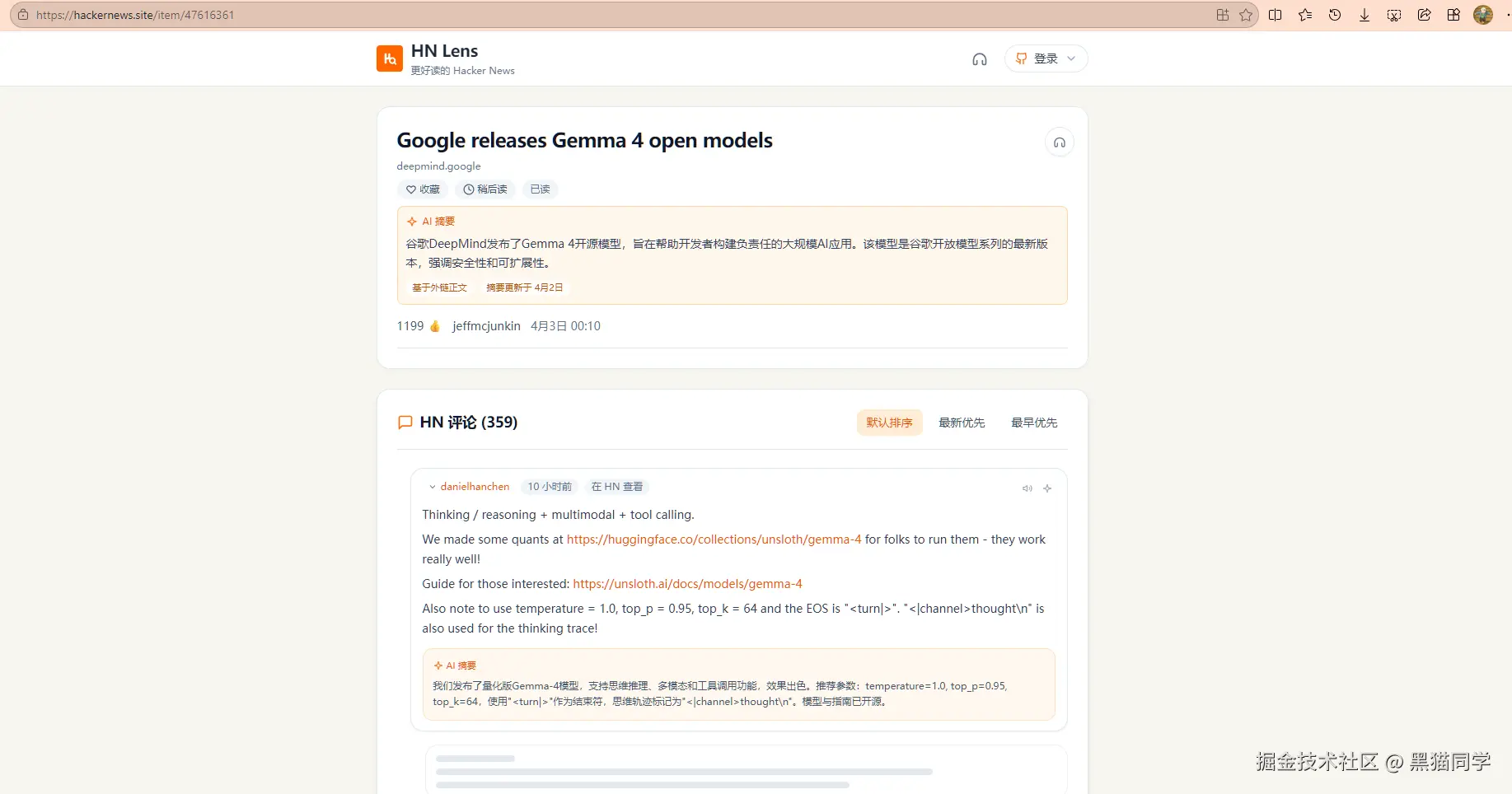Viewport: 1512px width, 794px height.
Task: Click the browser share icon
Action: 1424,15
